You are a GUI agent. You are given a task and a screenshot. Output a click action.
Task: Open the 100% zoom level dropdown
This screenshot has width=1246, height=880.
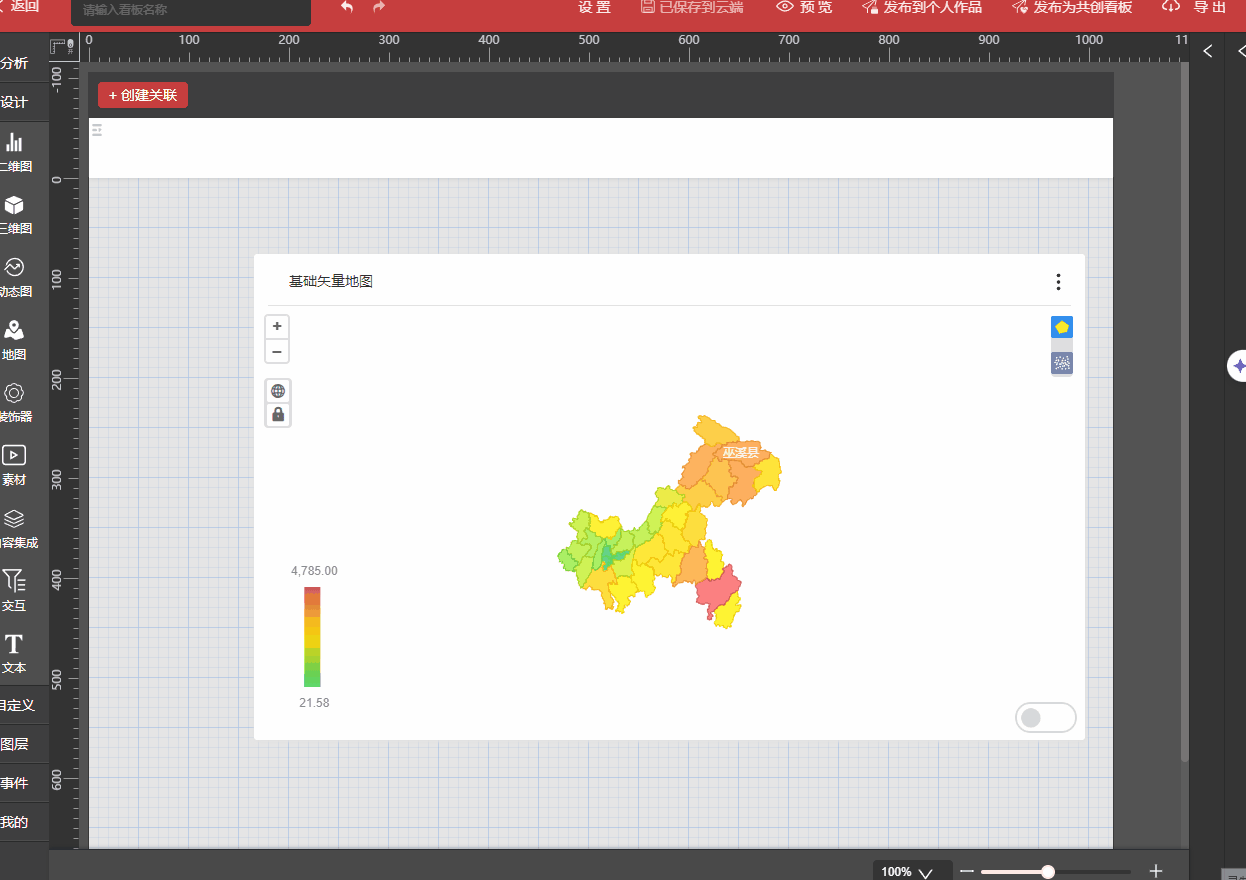point(911,871)
